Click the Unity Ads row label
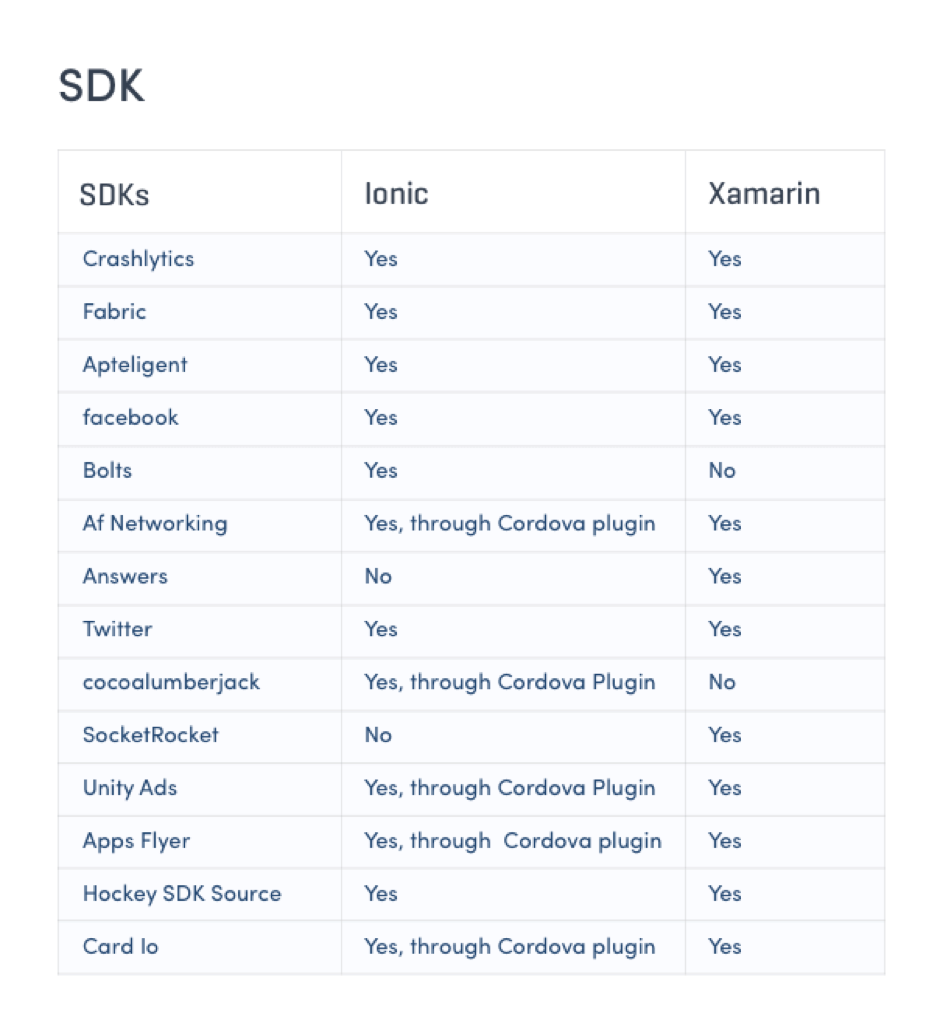Screen dimensions: 939x1029 [129, 788]
